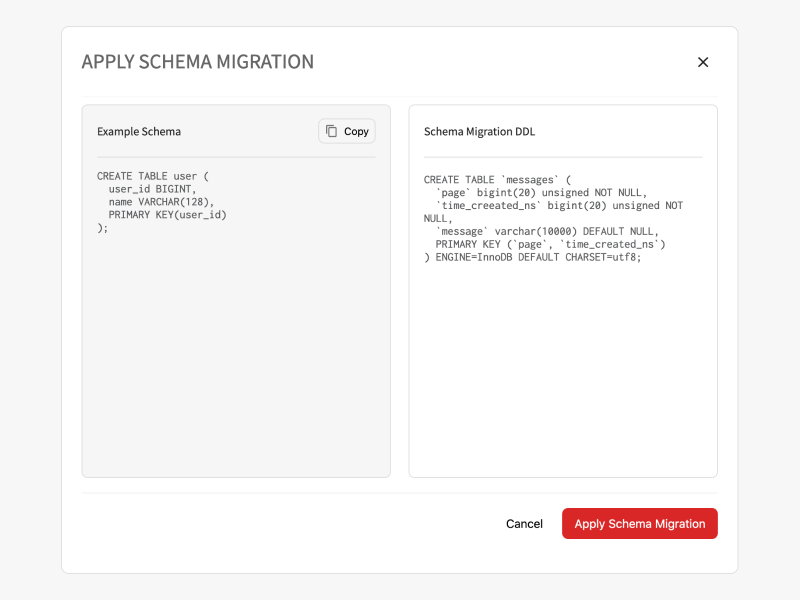Select the Example Schema heading

click(139, 132)
